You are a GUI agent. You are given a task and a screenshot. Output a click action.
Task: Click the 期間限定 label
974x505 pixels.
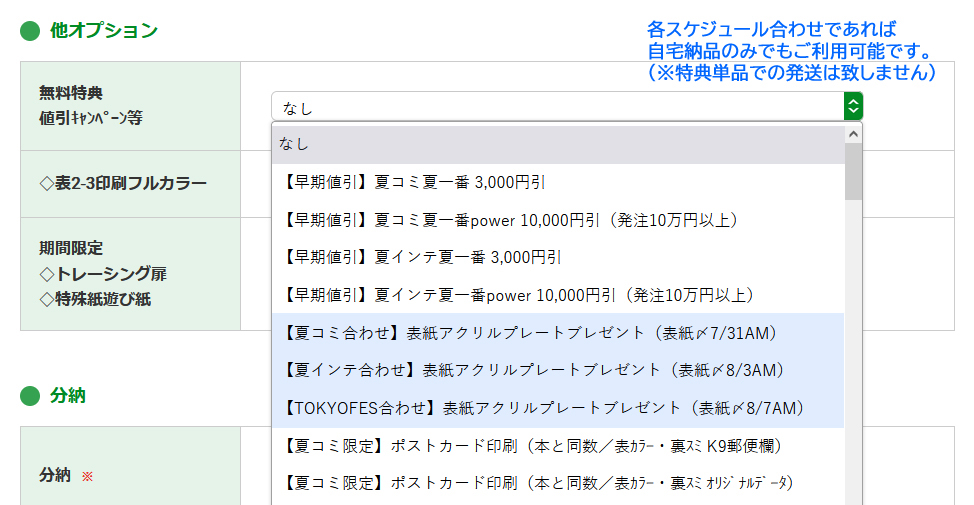click(x=71, y=248)
